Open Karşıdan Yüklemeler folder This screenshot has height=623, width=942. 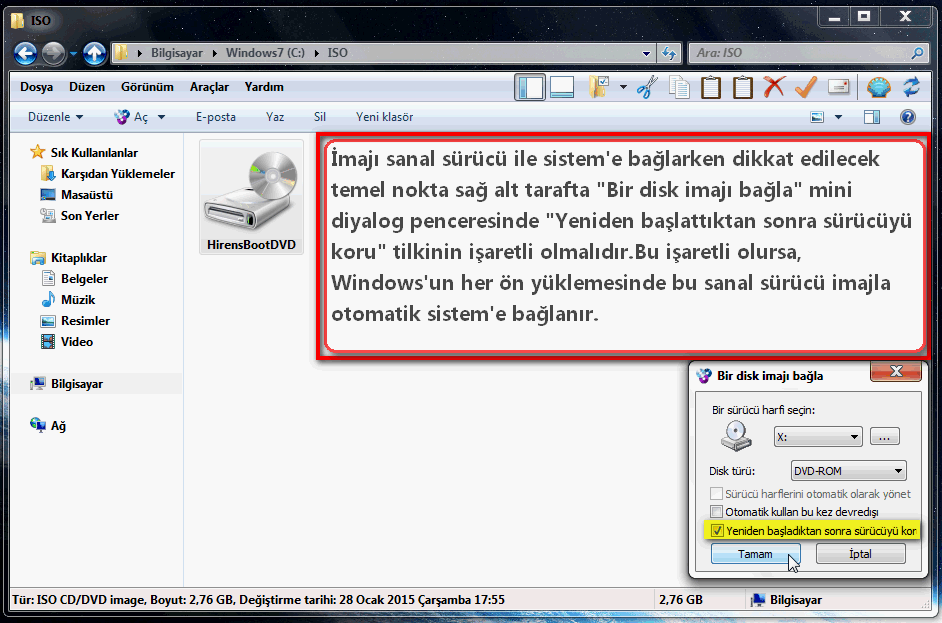pyautogui.click(x=118, y=174)
